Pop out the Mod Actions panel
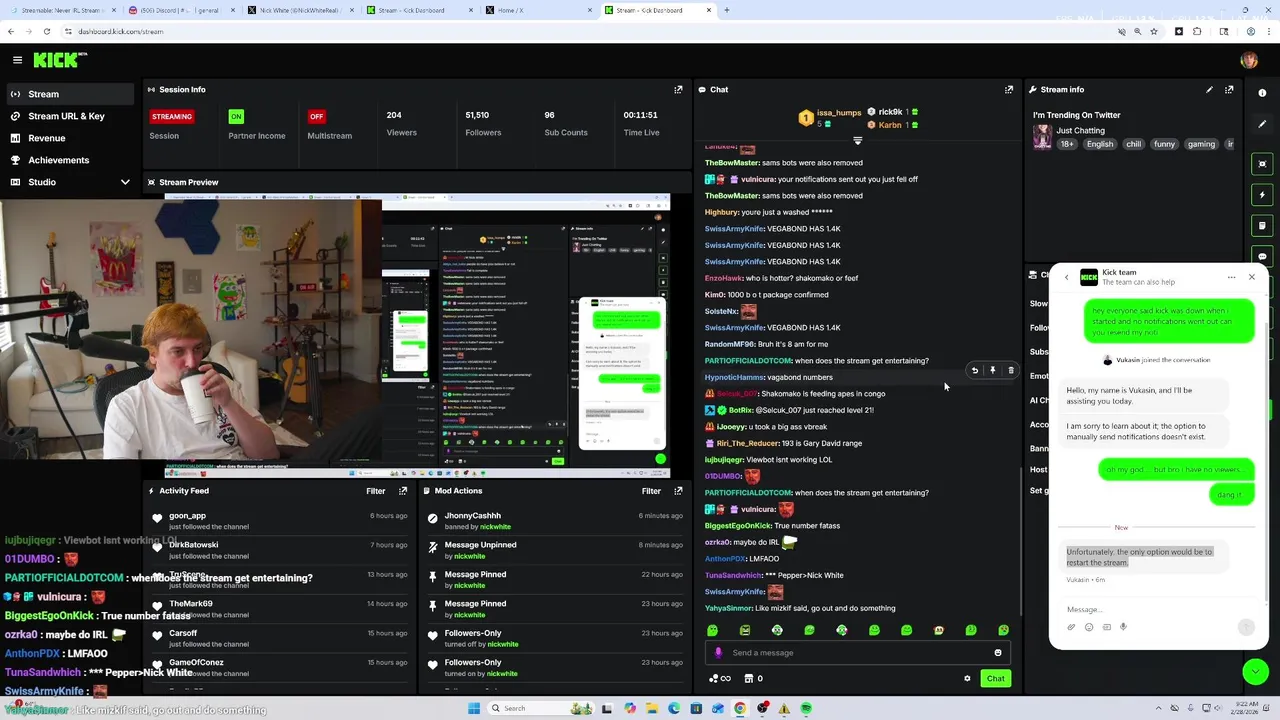This screenshot has width=1280, height=720. [678, 491]
